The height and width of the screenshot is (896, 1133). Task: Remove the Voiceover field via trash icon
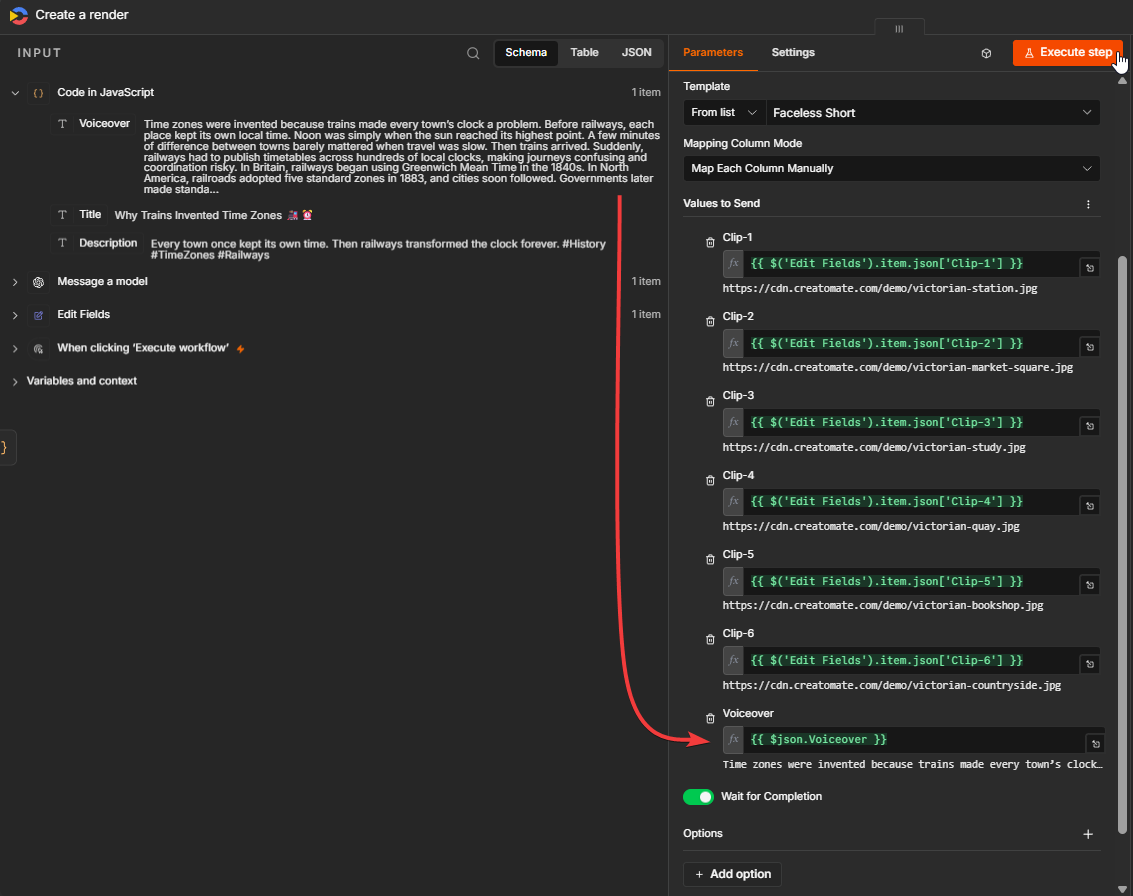click(710, 718)
